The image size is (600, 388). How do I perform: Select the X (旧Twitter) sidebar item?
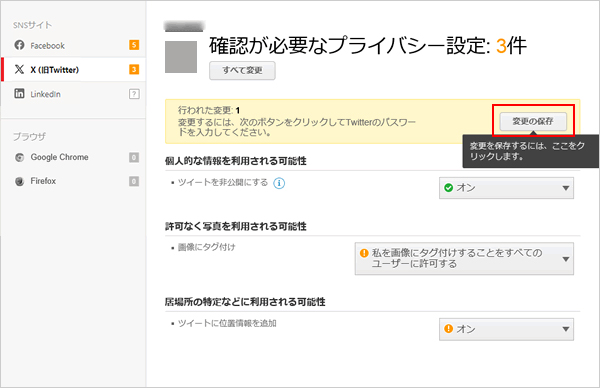[x=73, y=70]
